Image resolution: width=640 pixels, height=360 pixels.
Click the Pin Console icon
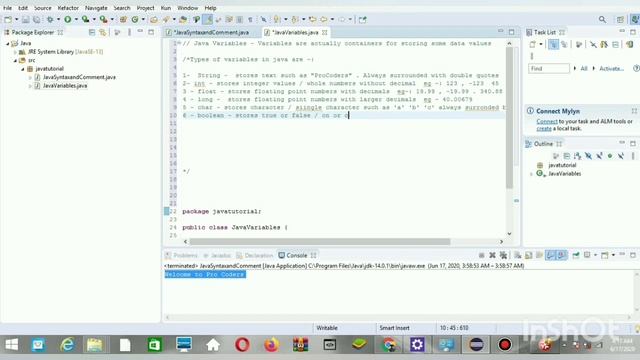click(x=576, y=255)
